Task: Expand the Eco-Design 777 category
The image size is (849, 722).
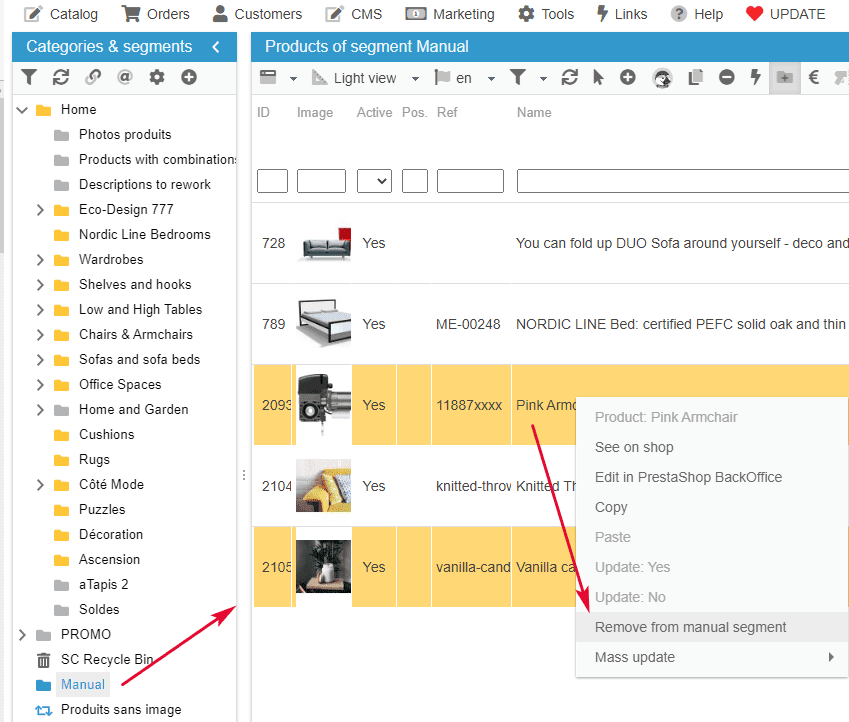Action: (x=40, y=210)
